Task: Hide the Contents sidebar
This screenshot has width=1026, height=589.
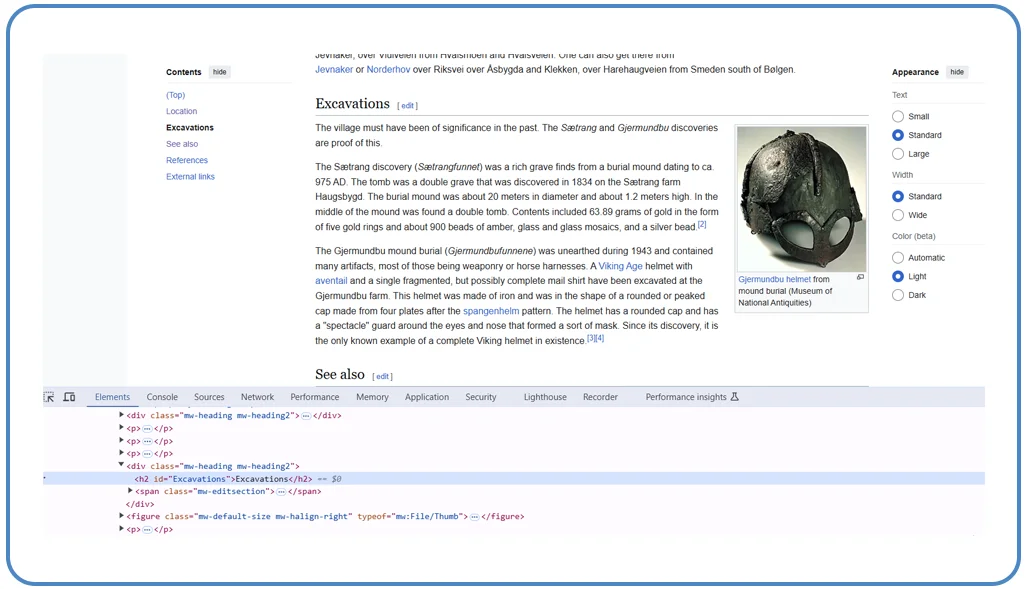Action: coord(219,72)
